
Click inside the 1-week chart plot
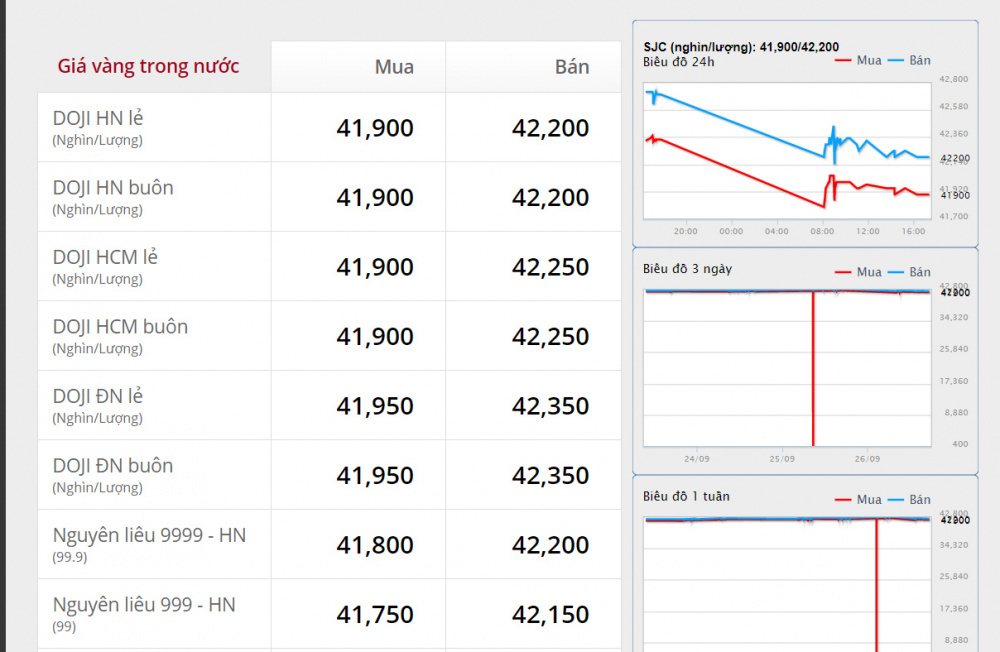click(x=787, y=584)
